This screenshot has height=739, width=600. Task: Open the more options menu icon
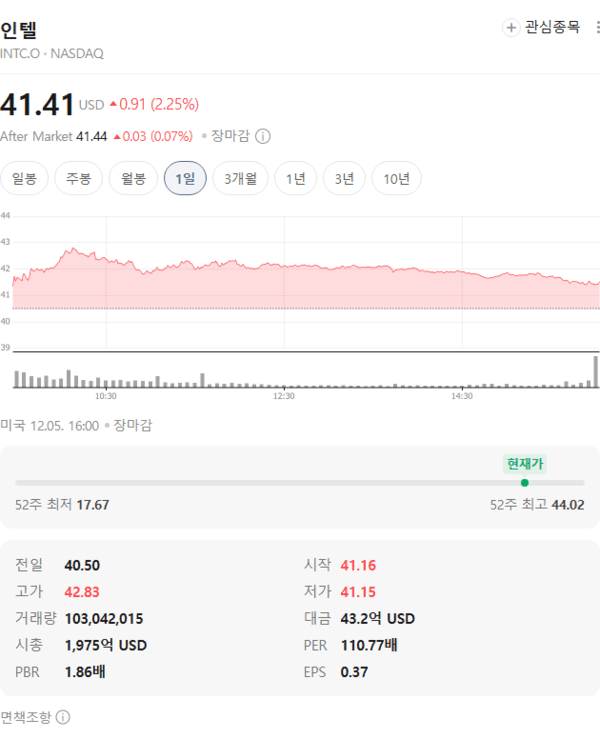click(x=597, y=27)
